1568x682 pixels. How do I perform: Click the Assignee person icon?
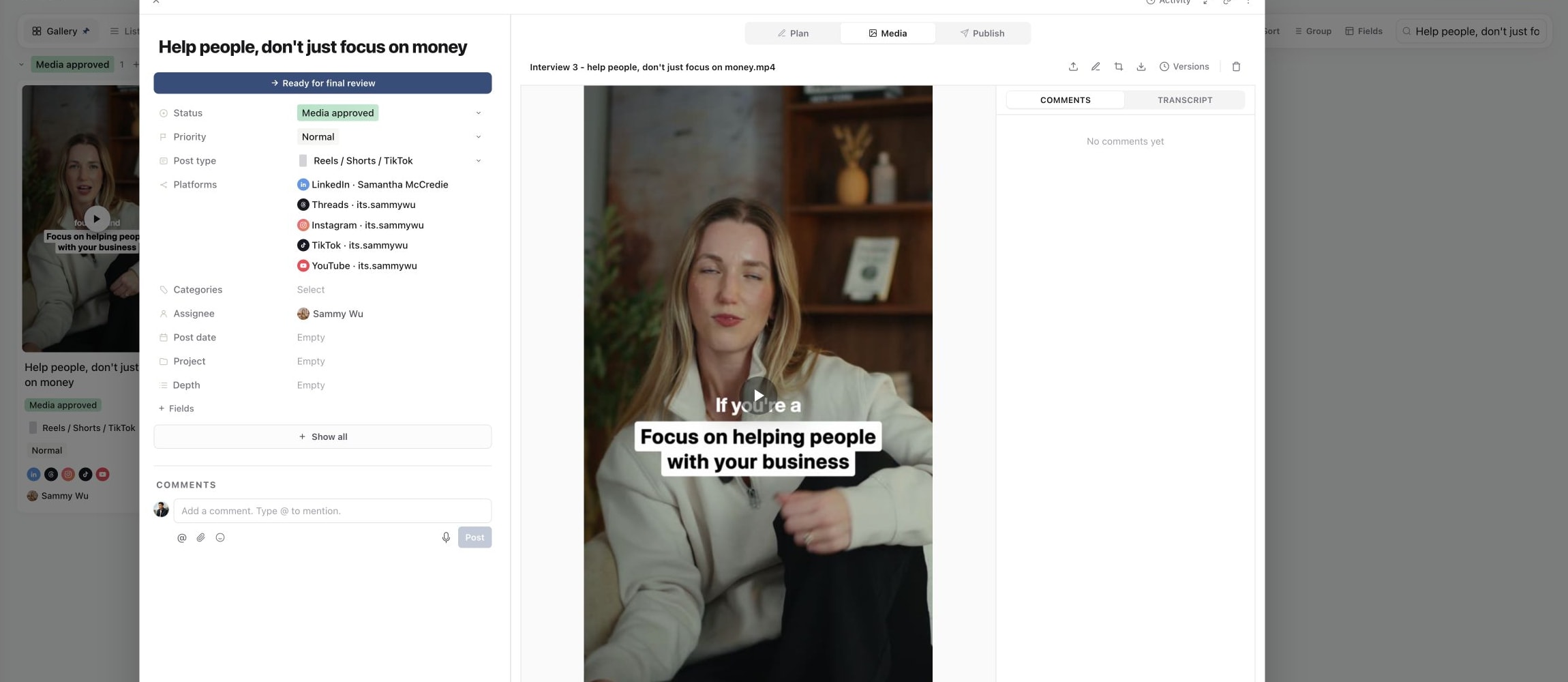click(x=163, y=314)
